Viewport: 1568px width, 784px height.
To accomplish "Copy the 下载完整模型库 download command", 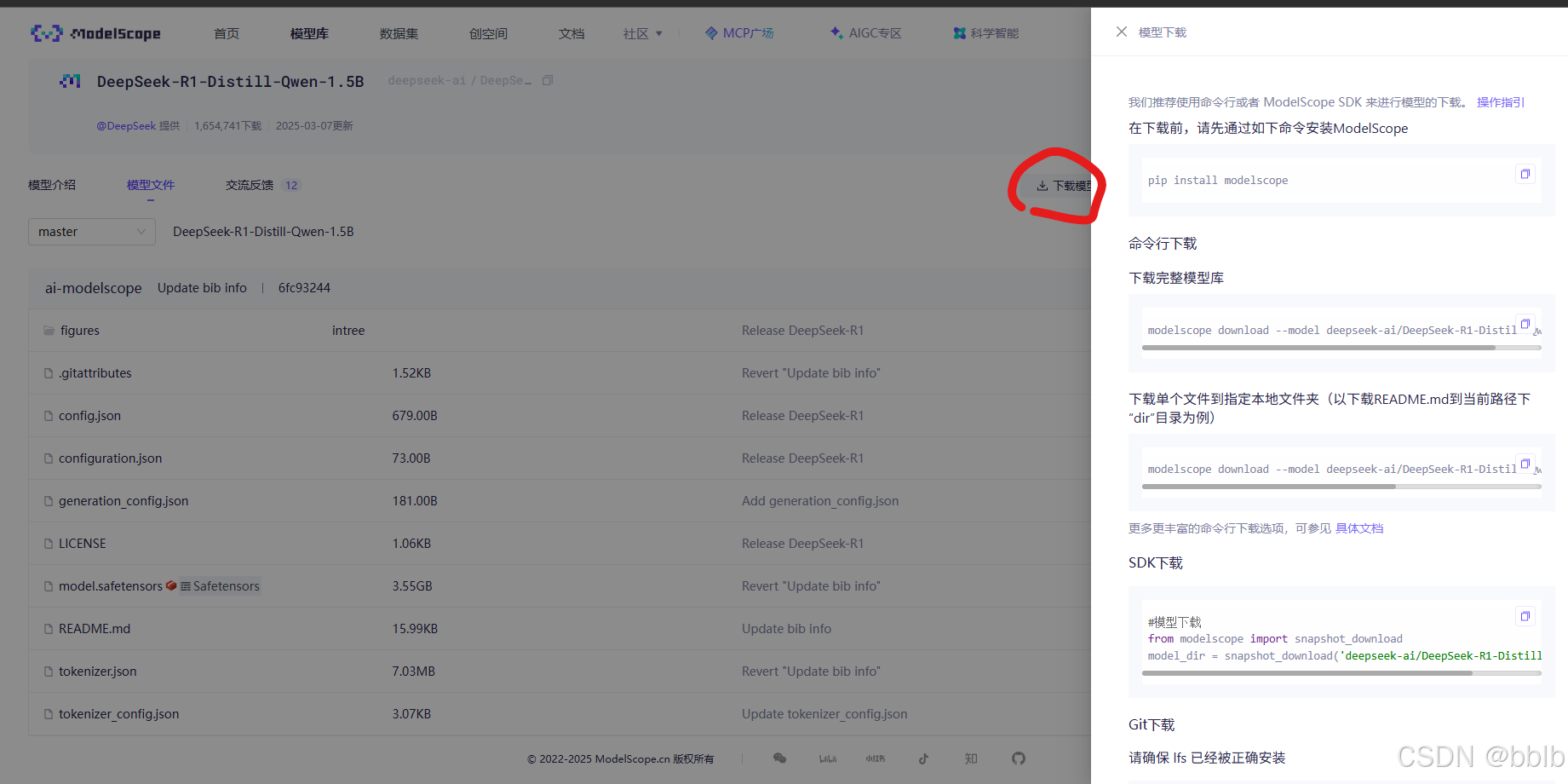I will tap(1525, 324).
